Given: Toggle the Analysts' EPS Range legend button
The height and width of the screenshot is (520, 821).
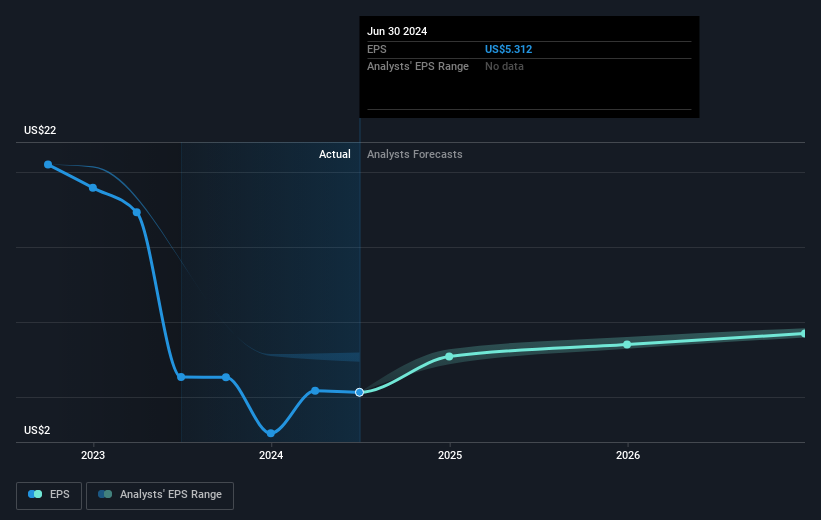Looking at the screenshot, I should pyautogui.click(x=160, y=495).
